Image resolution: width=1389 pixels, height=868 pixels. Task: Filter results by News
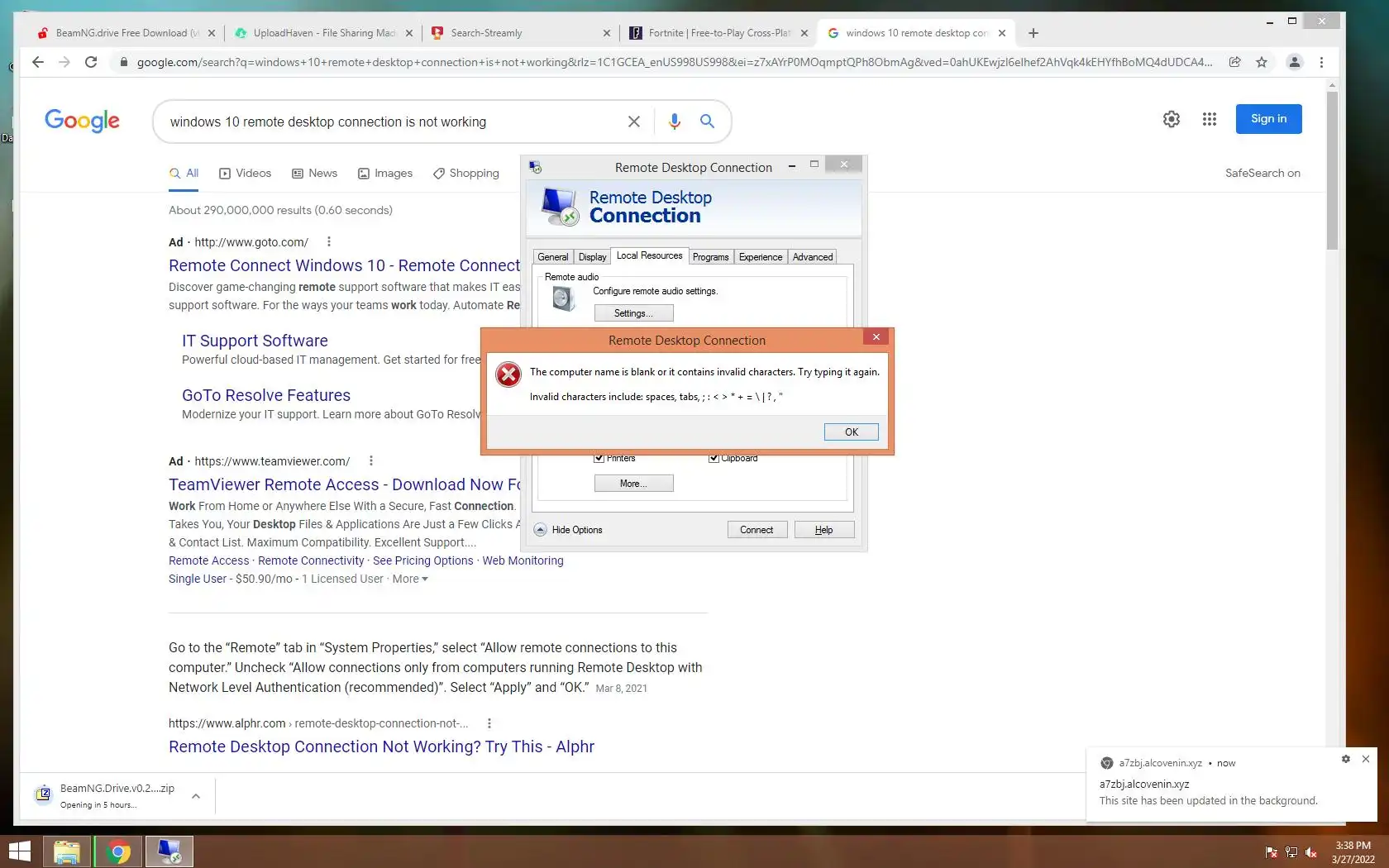pos(314,174)
